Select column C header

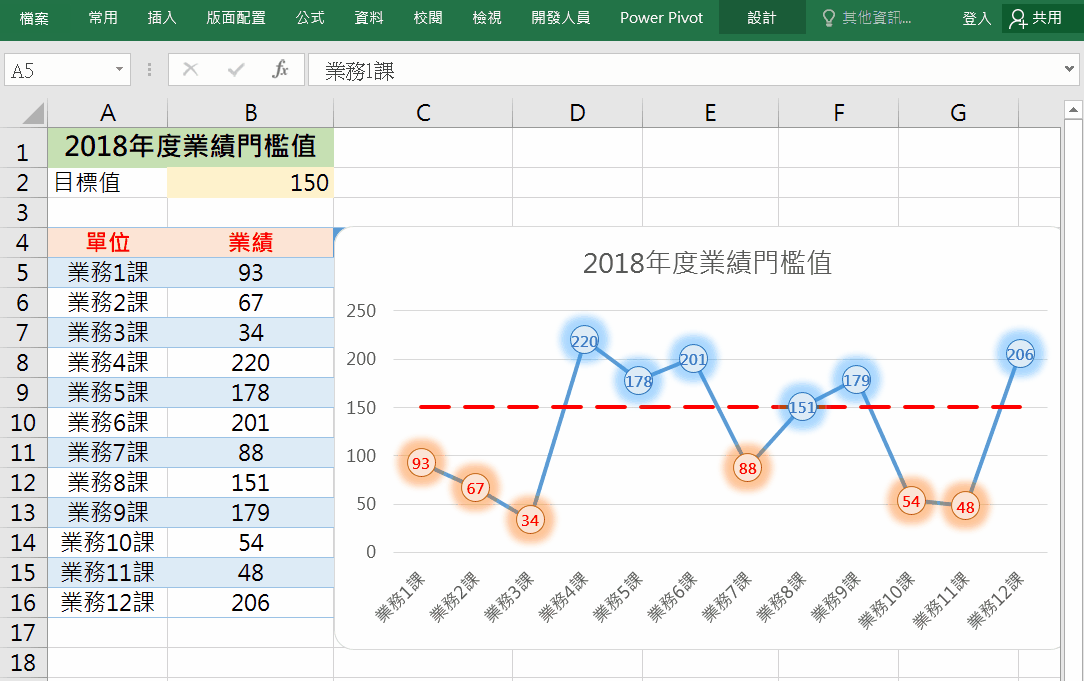tap(423, 113)
